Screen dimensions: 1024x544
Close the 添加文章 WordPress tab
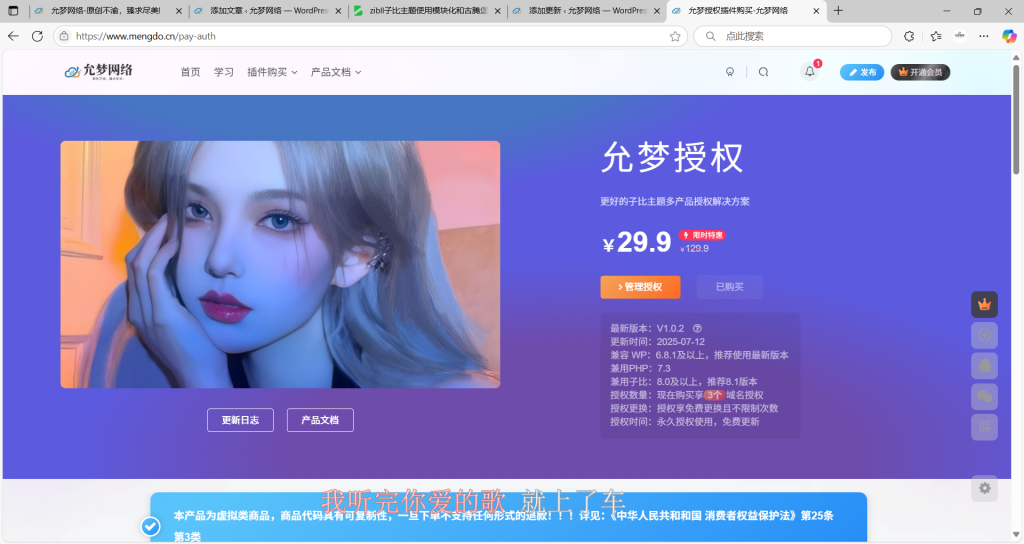[x=338, y=10]
